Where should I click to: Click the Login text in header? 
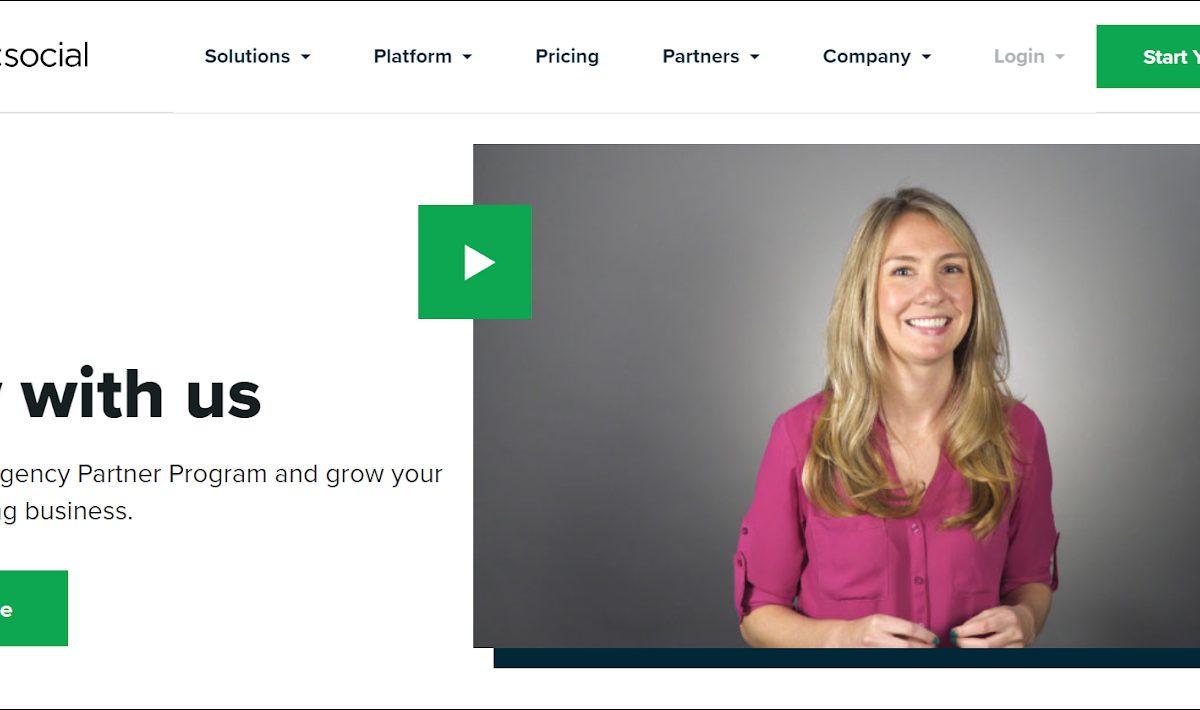1019,56
